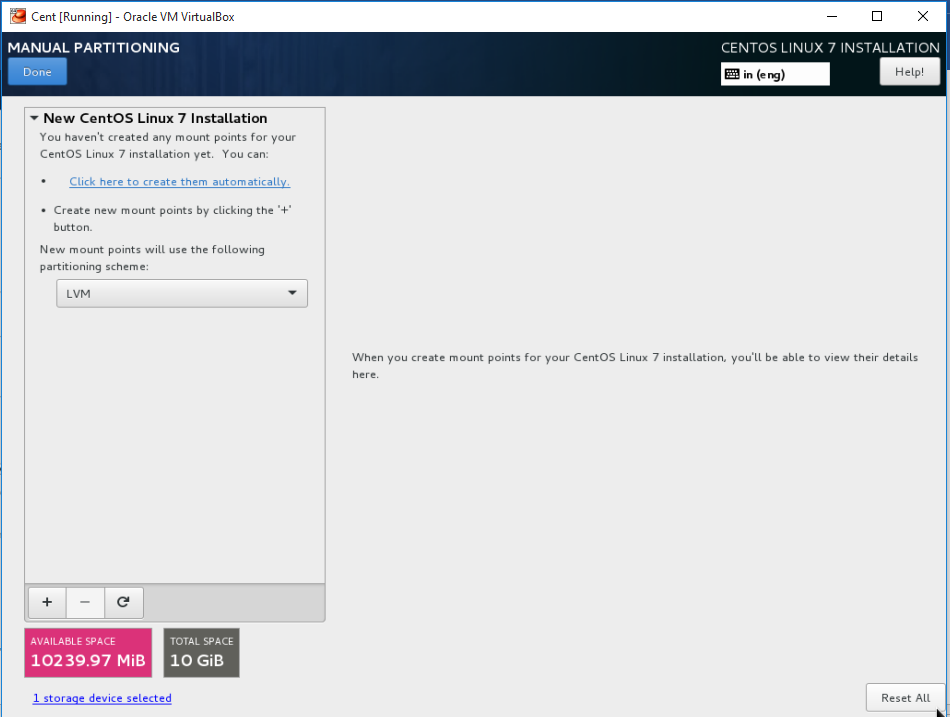Click the AVAILABLE SPACE 10239.97 MiB box
Viewport: 950px width, 717px height.
(x=88, y=653)
